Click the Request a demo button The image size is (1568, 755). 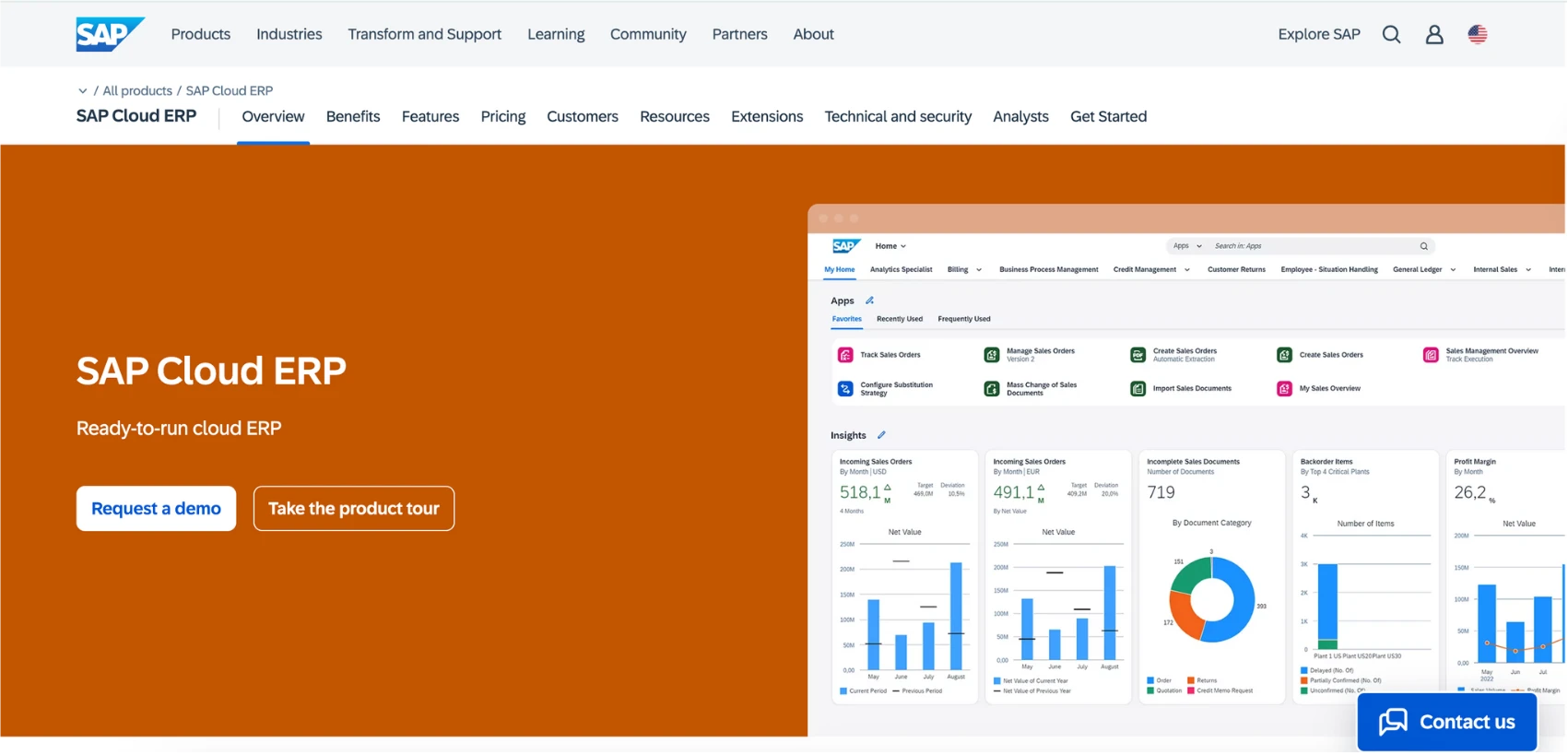pyautogui.click(x=157, y=510)
